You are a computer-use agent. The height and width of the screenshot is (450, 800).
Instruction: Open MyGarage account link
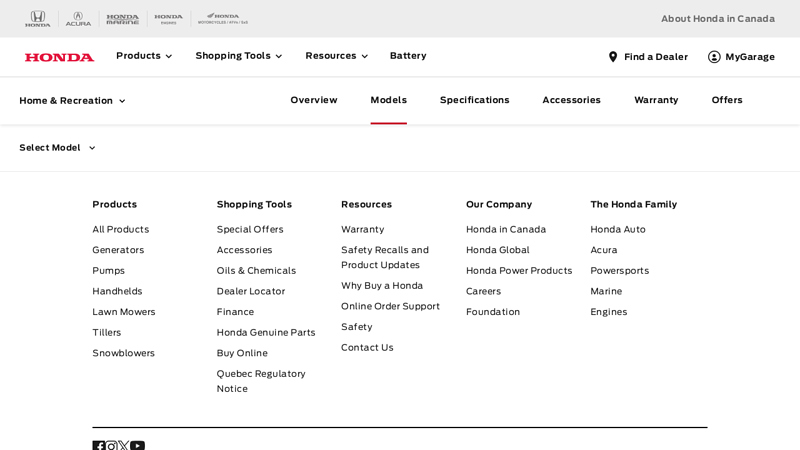click(x=741, y=57)
